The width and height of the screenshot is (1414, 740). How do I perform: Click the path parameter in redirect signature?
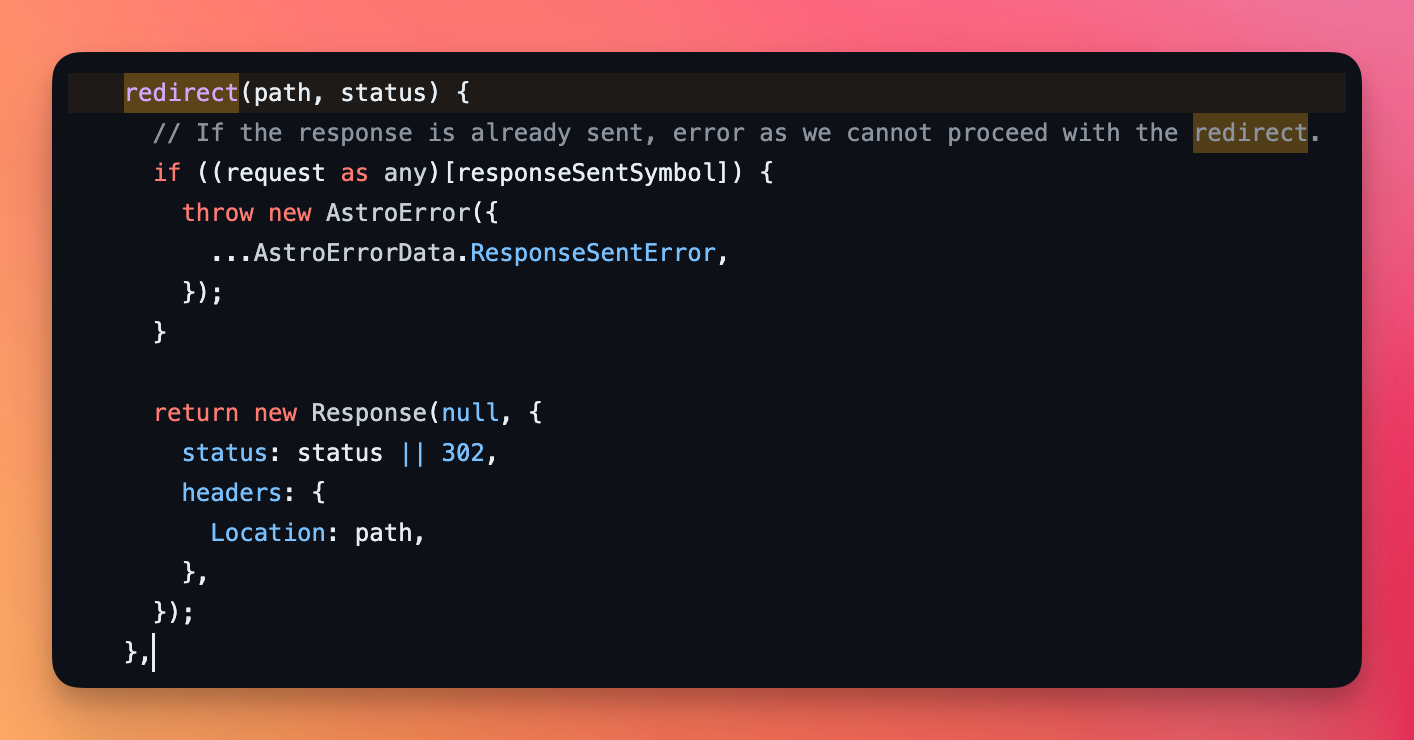(282, 93)
